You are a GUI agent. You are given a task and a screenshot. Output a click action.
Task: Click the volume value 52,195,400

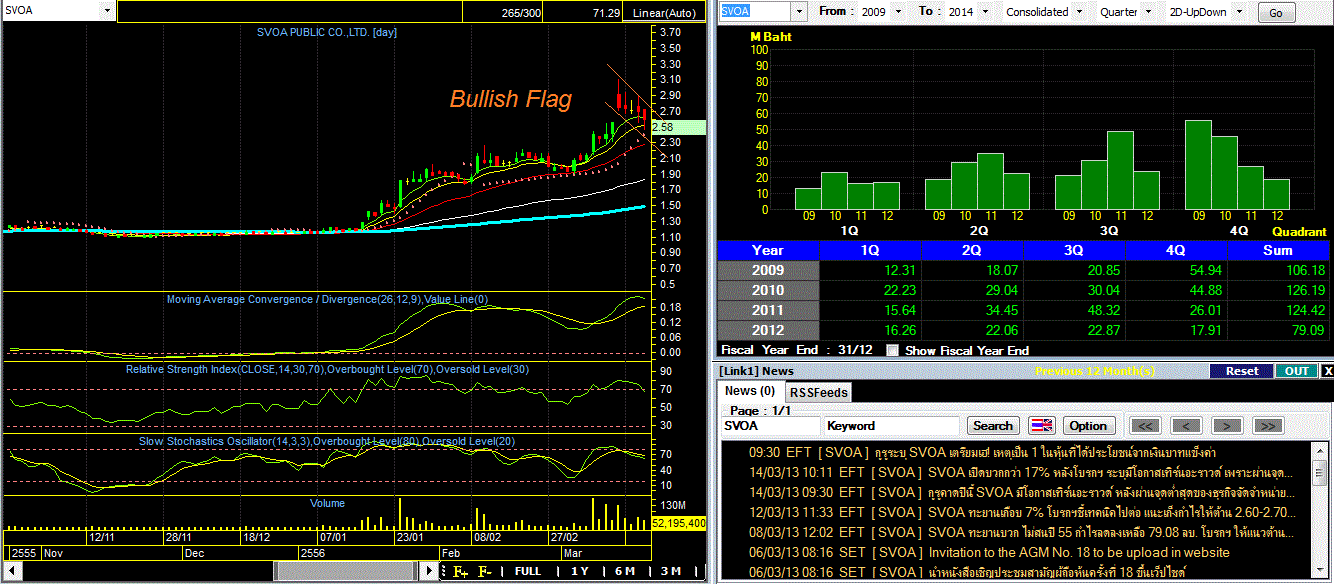(x=679, y=522)
